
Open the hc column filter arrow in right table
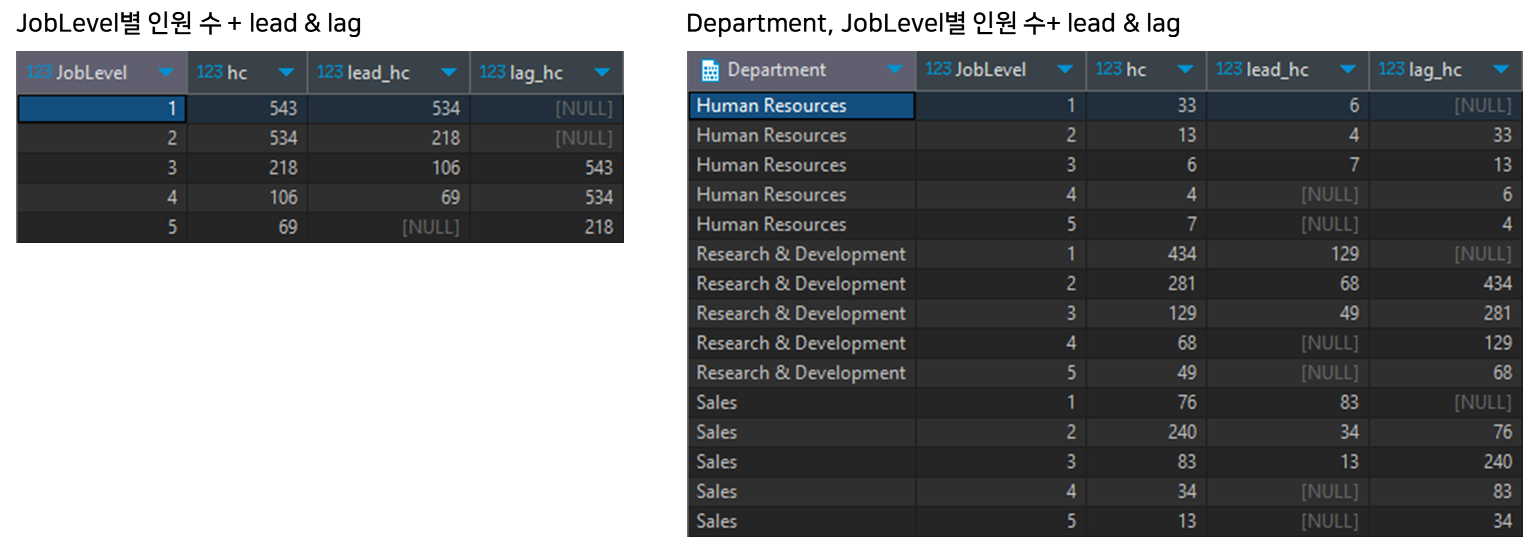click(x=1185, y=69)
